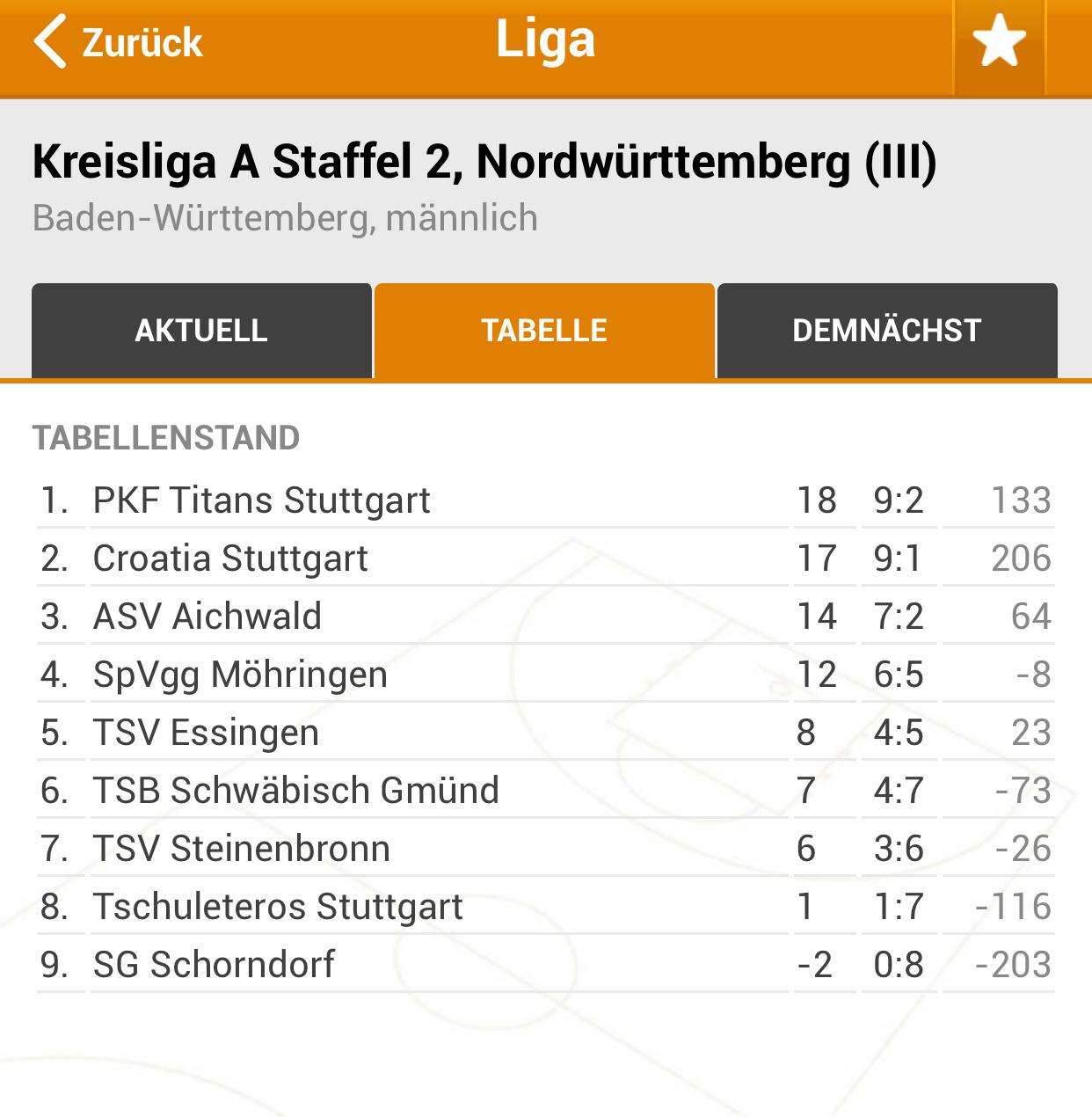Switch to the AKTUELL tab

click(x=201, y=331)
